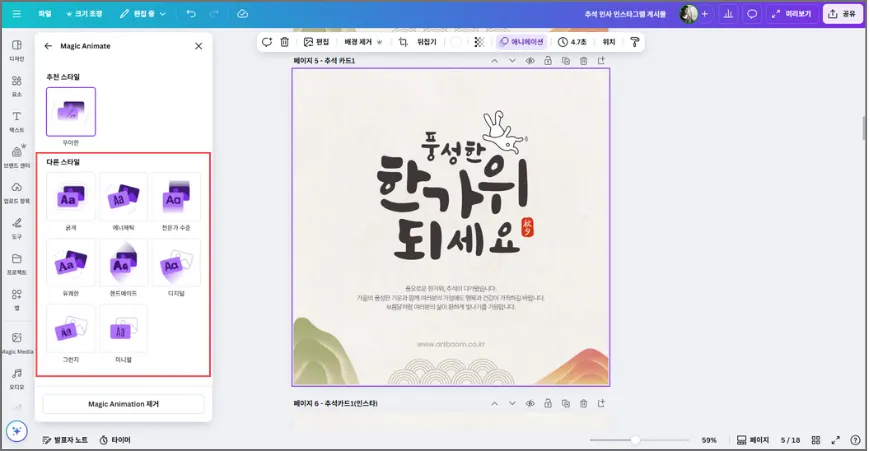The width and height of the screenshot is (870, 451).
Task: Open the 브랜드 센터 sidebar tab
Action: pyautogui.click(x=17, y=156)
